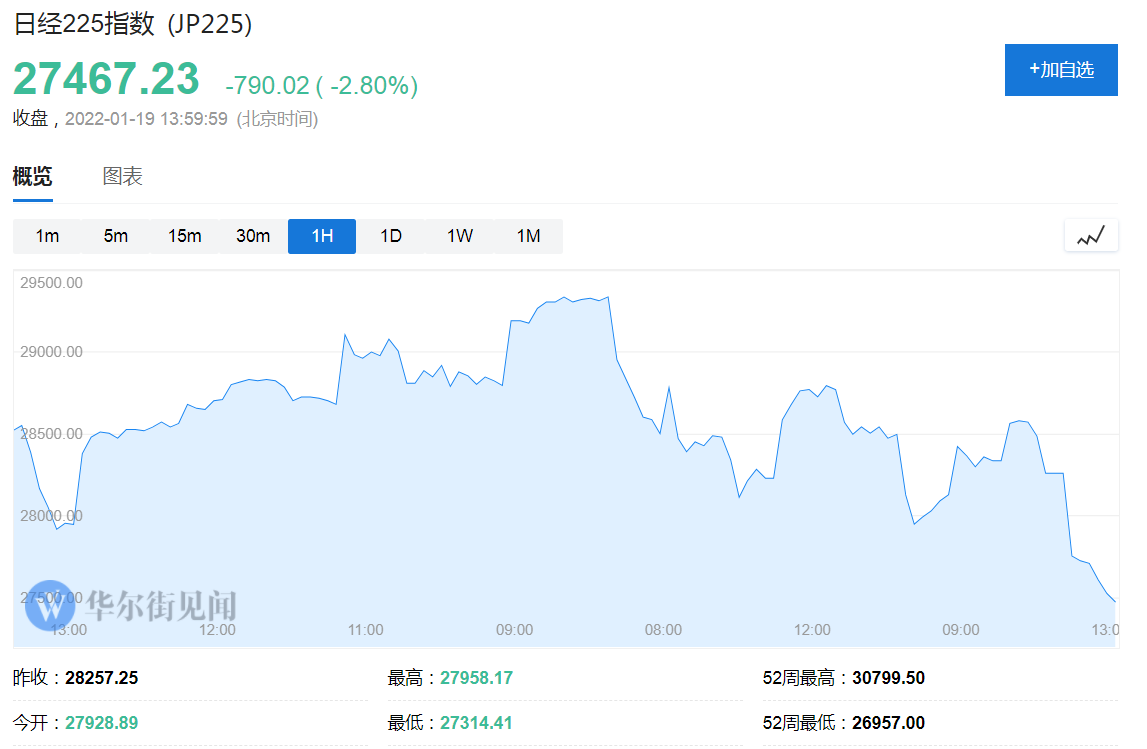Select the 1H timeframe button
Viewport: 1147px width, 749px height.
click(x=322, y=237)
